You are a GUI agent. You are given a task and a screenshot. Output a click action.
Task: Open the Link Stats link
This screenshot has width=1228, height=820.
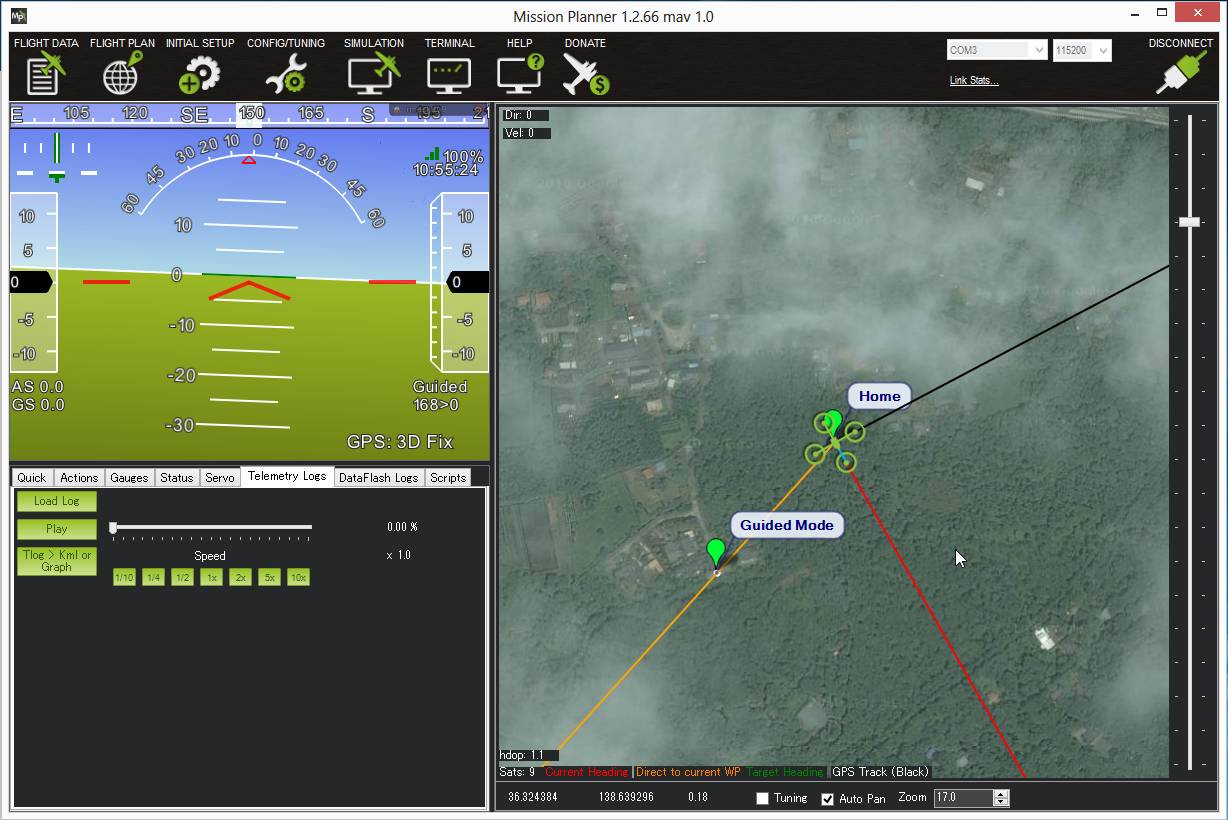(x=973, y=80)
